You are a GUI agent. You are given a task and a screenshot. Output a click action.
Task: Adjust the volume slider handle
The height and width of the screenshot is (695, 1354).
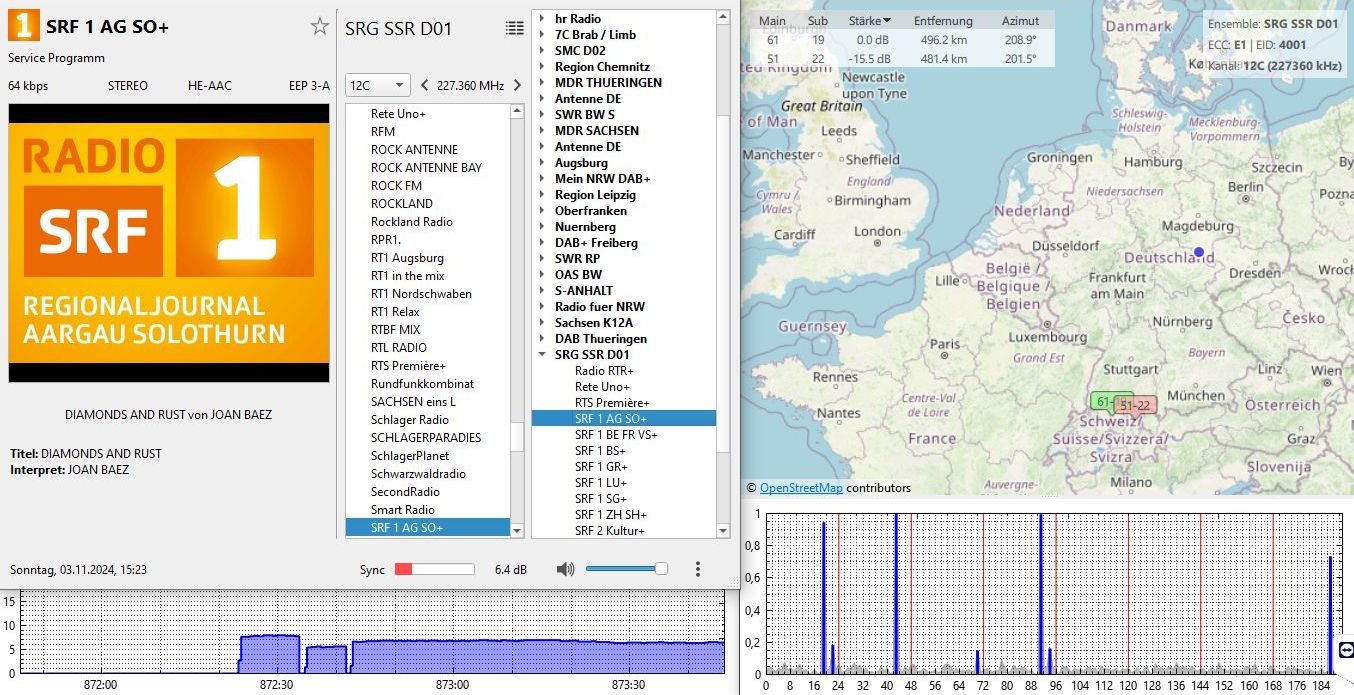(x=661, y=569)
